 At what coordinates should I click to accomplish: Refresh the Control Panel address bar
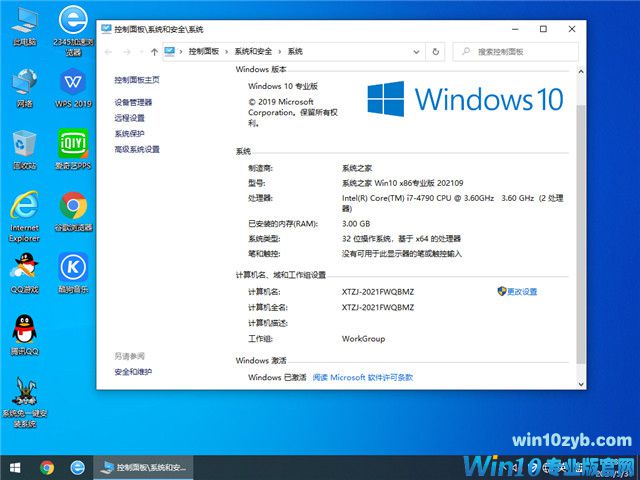coord(436,52)
